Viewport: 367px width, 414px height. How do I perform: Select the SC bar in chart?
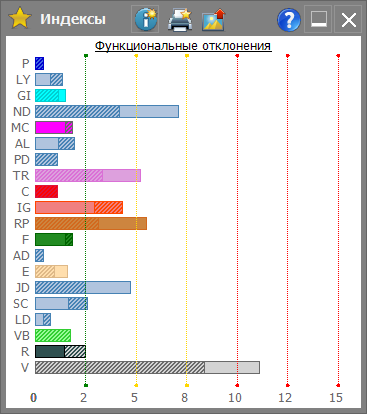point(61,304)
